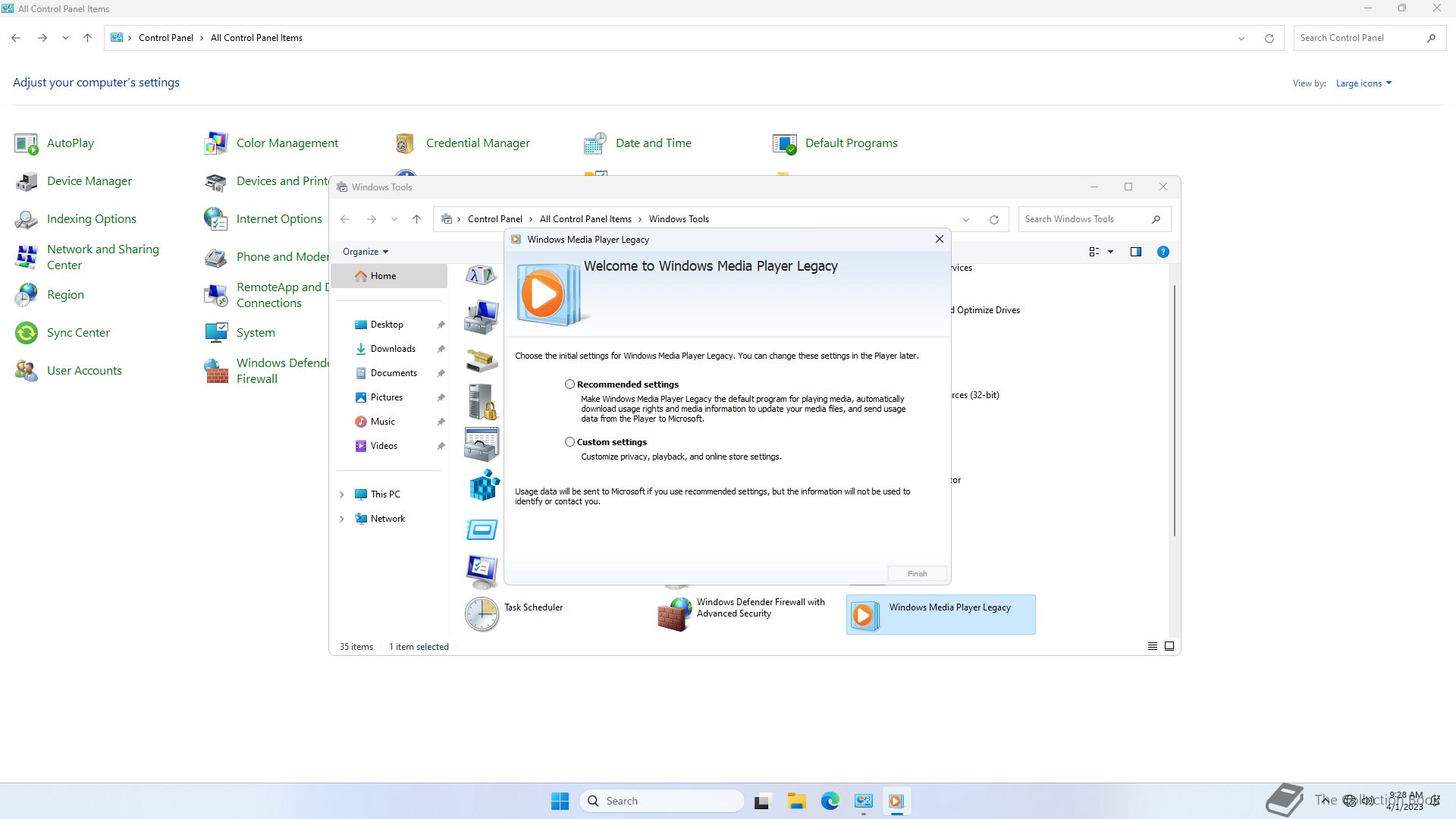The image size is (1456, 819).
Task: Open view options dropdown arrow in Windows Tools
Action: [1110, 252]
